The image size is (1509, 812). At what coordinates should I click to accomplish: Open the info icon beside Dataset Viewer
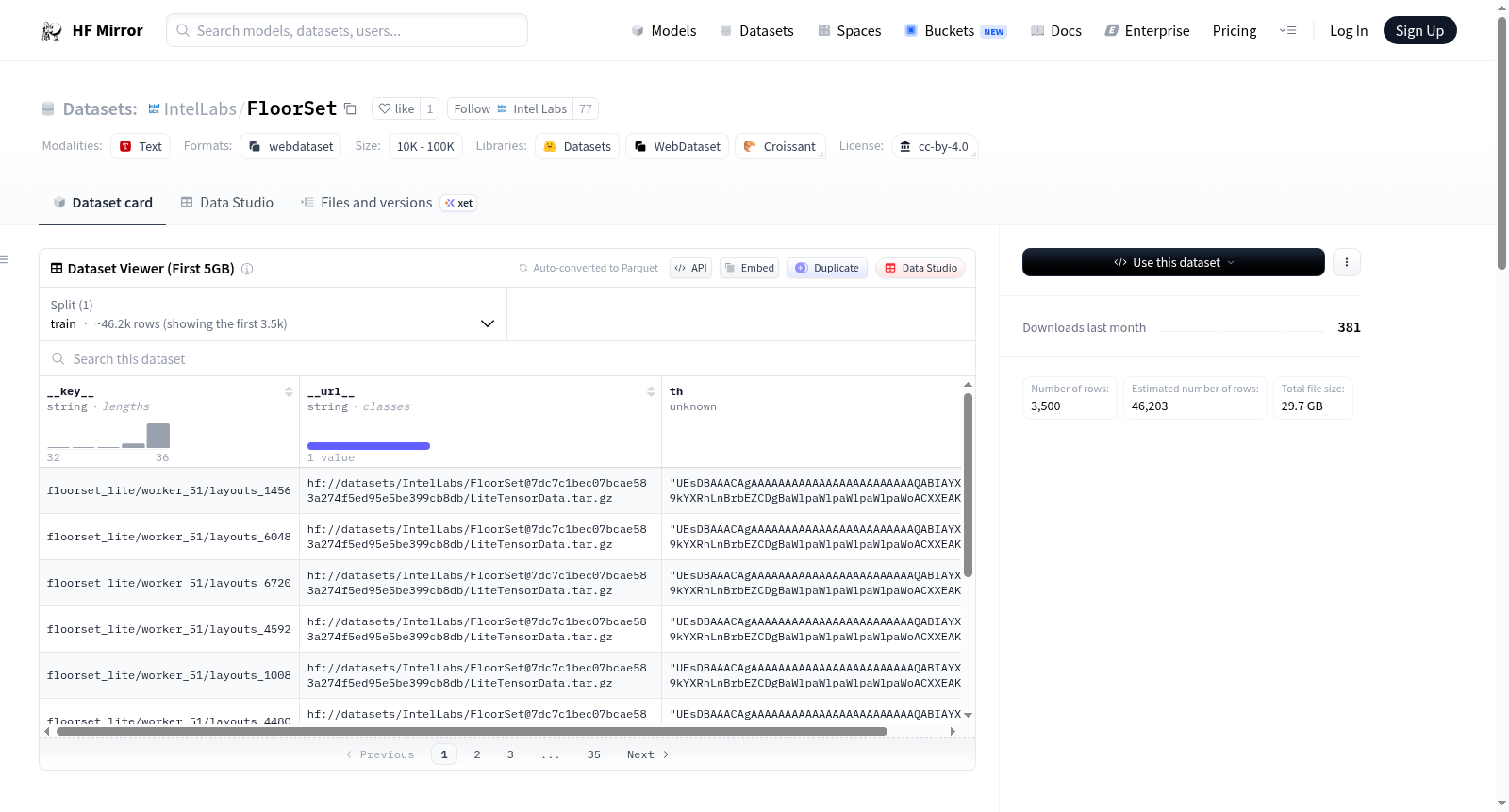pyautogui.click(x=247, y=269)
